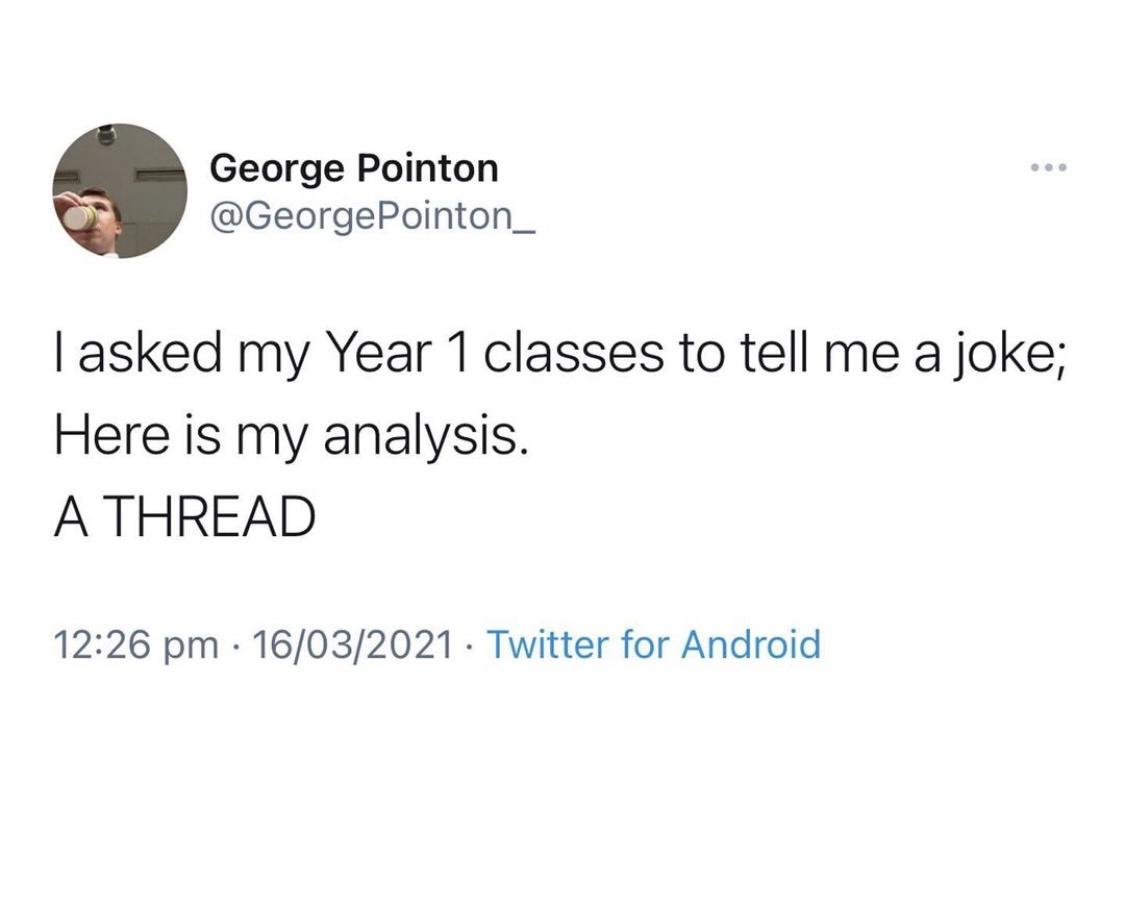The height and width of the screenshot is (899, 1125).
Task: Click the @GeorgePointon_ handle
Action: [372, 213]
